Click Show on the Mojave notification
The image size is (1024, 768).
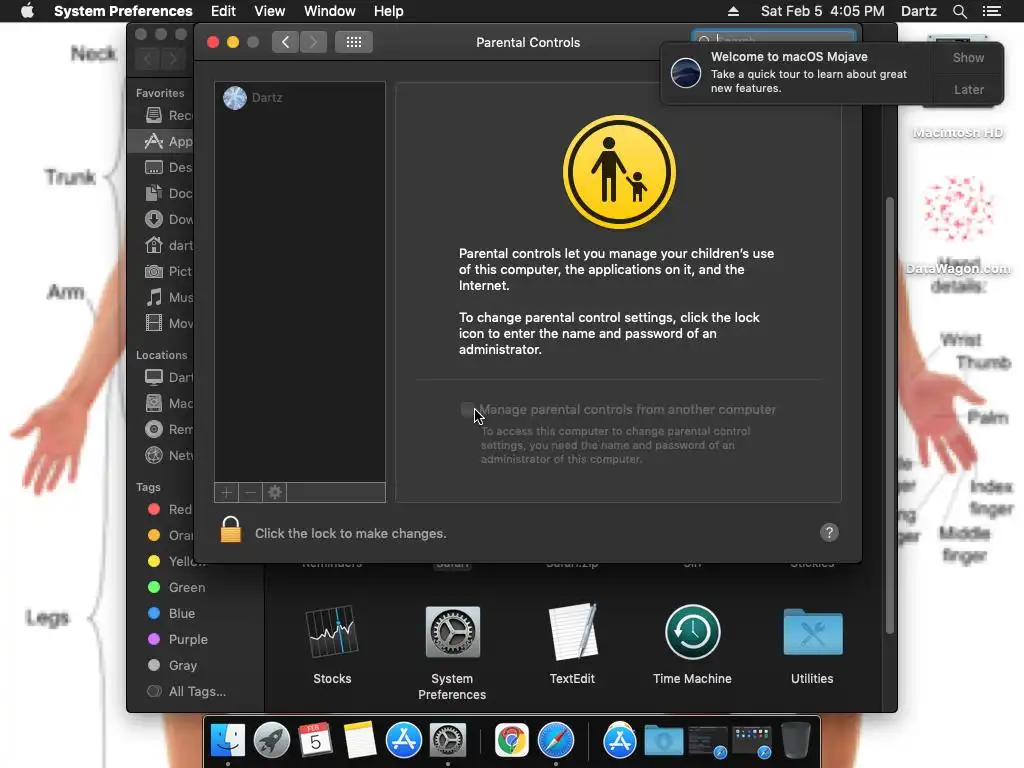(x=968, y=57)
